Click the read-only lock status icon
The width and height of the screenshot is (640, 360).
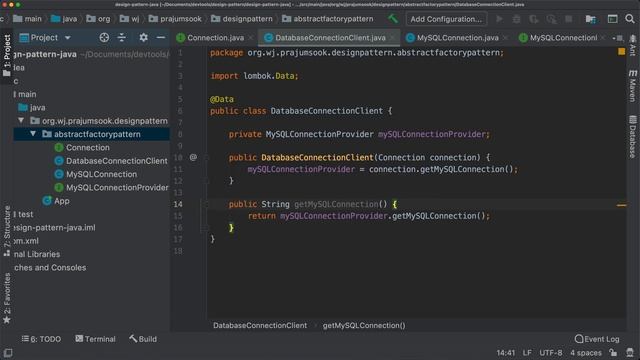tap(613, 353)
